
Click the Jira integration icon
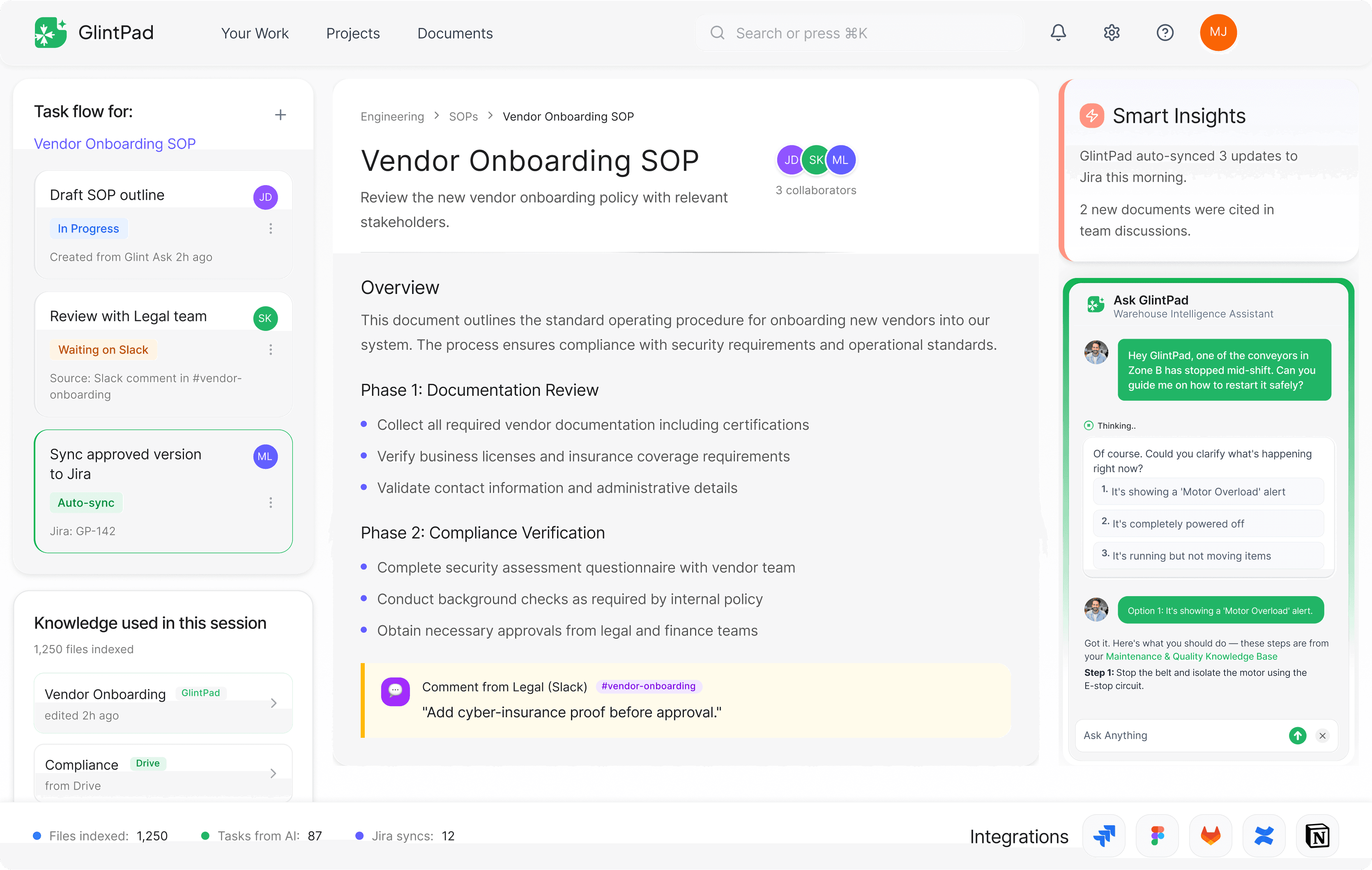pyautogui.click(x=1104, y=836)
